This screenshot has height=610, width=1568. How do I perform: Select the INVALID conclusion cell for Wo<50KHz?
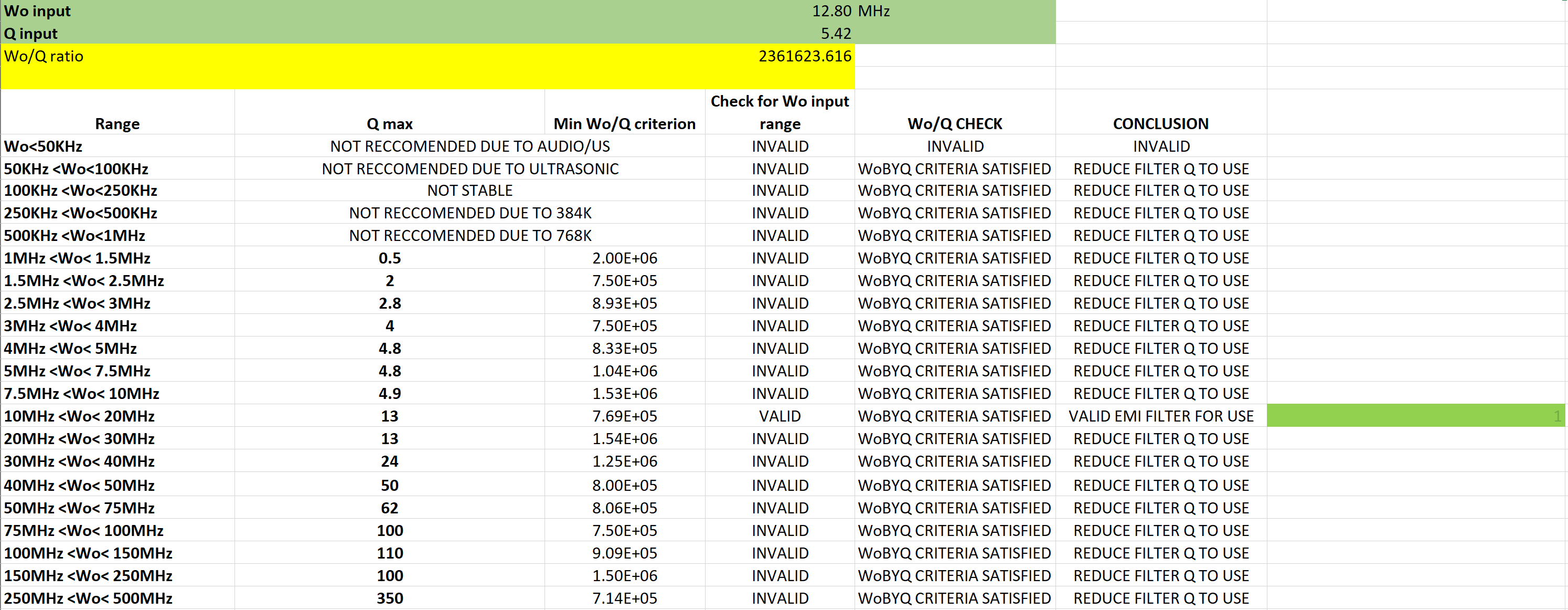pos(1161,146)
